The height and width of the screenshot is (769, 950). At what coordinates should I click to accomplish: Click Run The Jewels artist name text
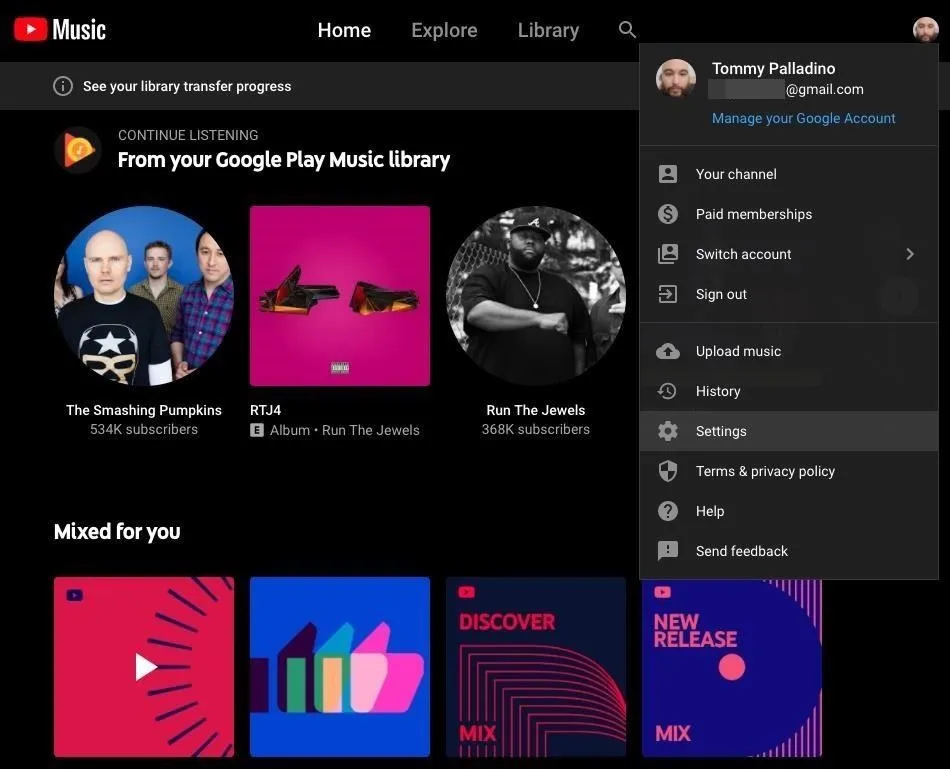point(536,410)
